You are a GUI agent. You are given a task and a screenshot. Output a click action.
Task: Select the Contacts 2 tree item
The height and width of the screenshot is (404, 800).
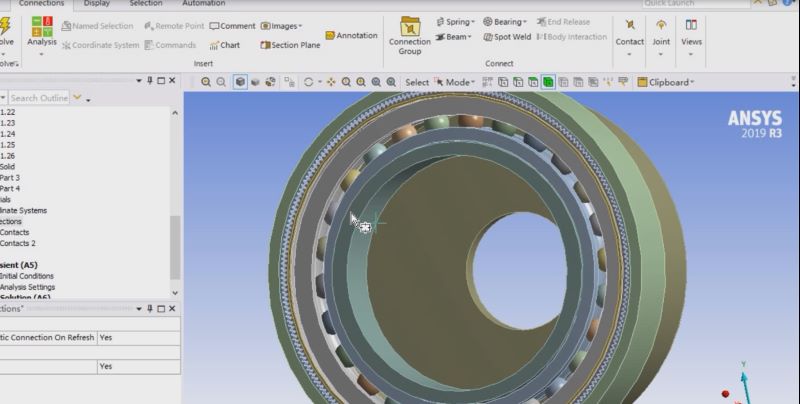coord(18,243)
